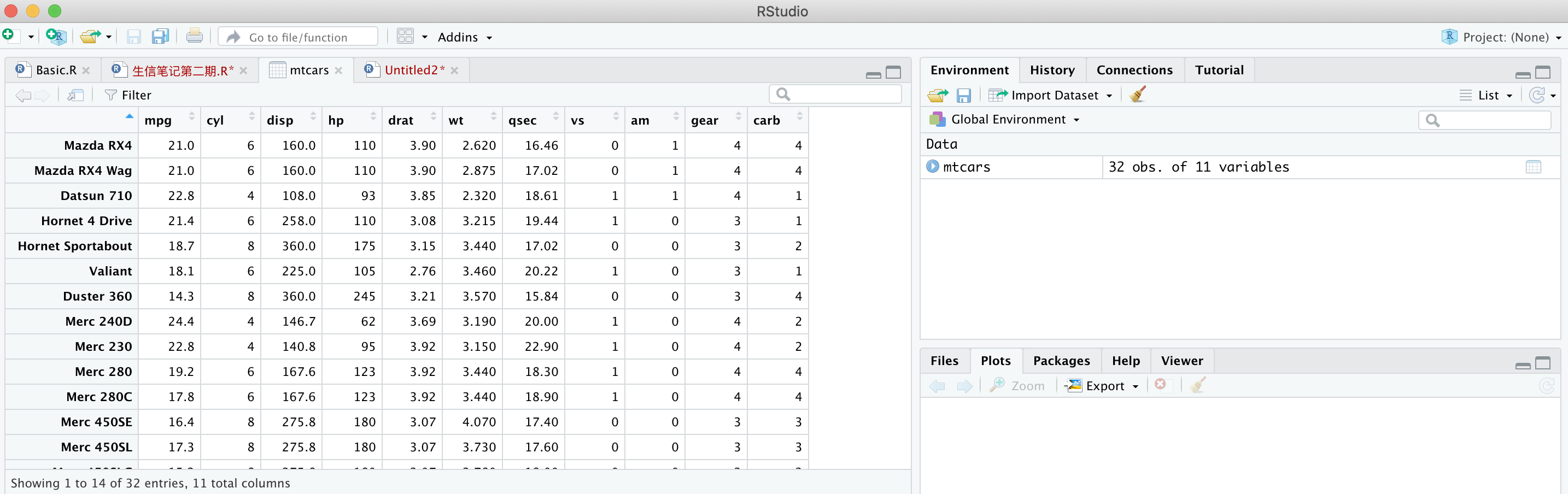Go back with the data viewer's left arrow
The height and width of the screenshot is (494, 1568).
[23, 95]
